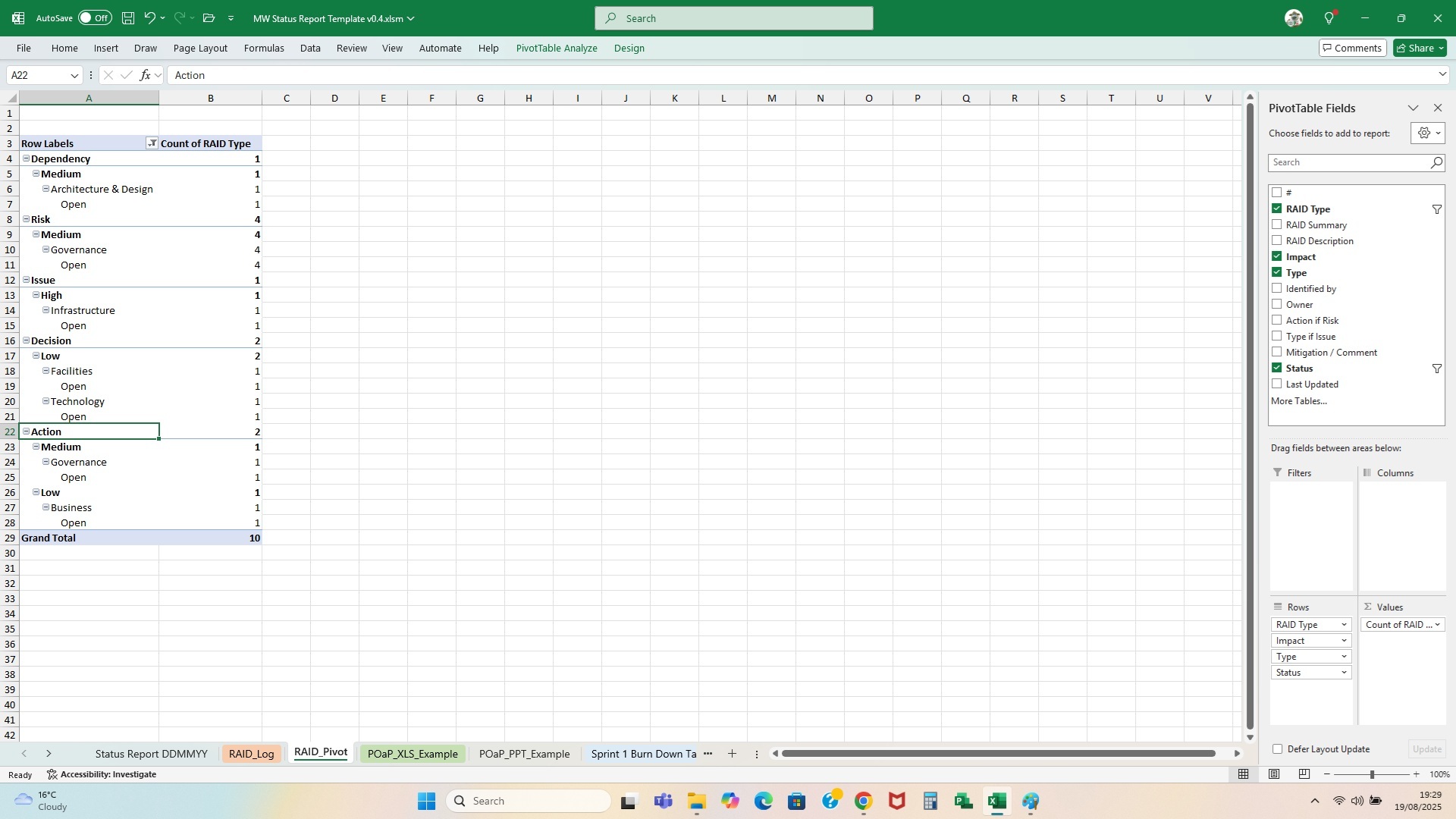Click the More Tables link

pos(1298,400)
